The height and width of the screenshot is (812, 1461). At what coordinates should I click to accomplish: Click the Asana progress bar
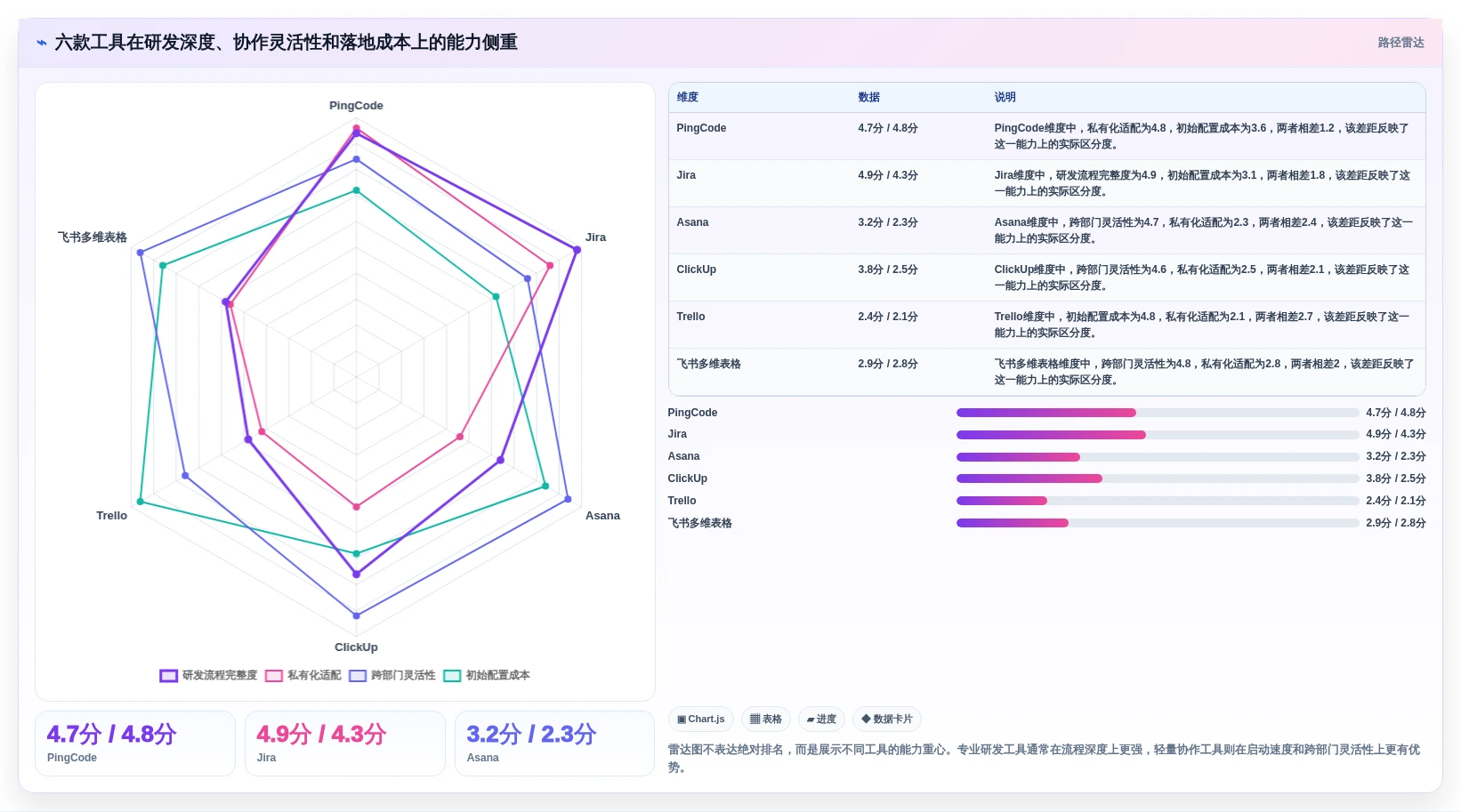1158,457
